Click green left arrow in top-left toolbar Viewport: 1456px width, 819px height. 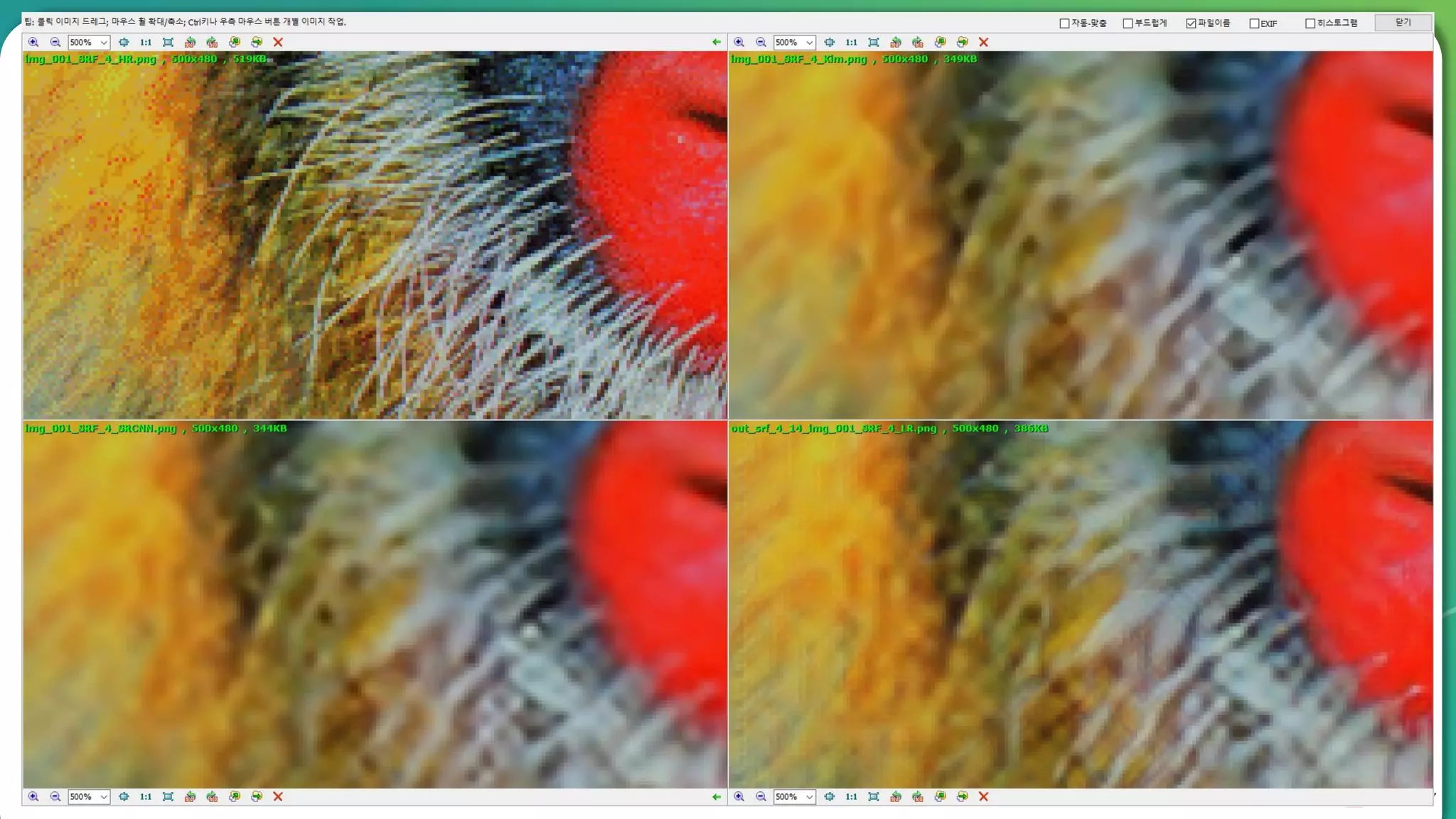click(x=716, y=43)
